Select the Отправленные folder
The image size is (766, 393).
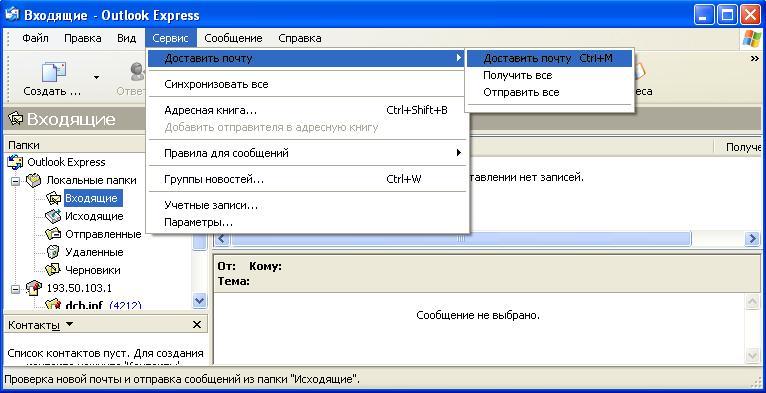point(103,234)
